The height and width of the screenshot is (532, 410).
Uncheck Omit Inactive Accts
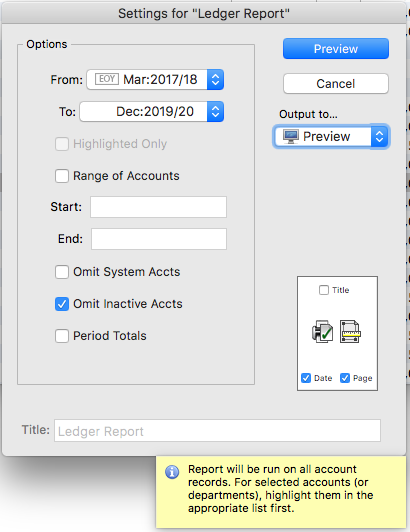(62, 304)
